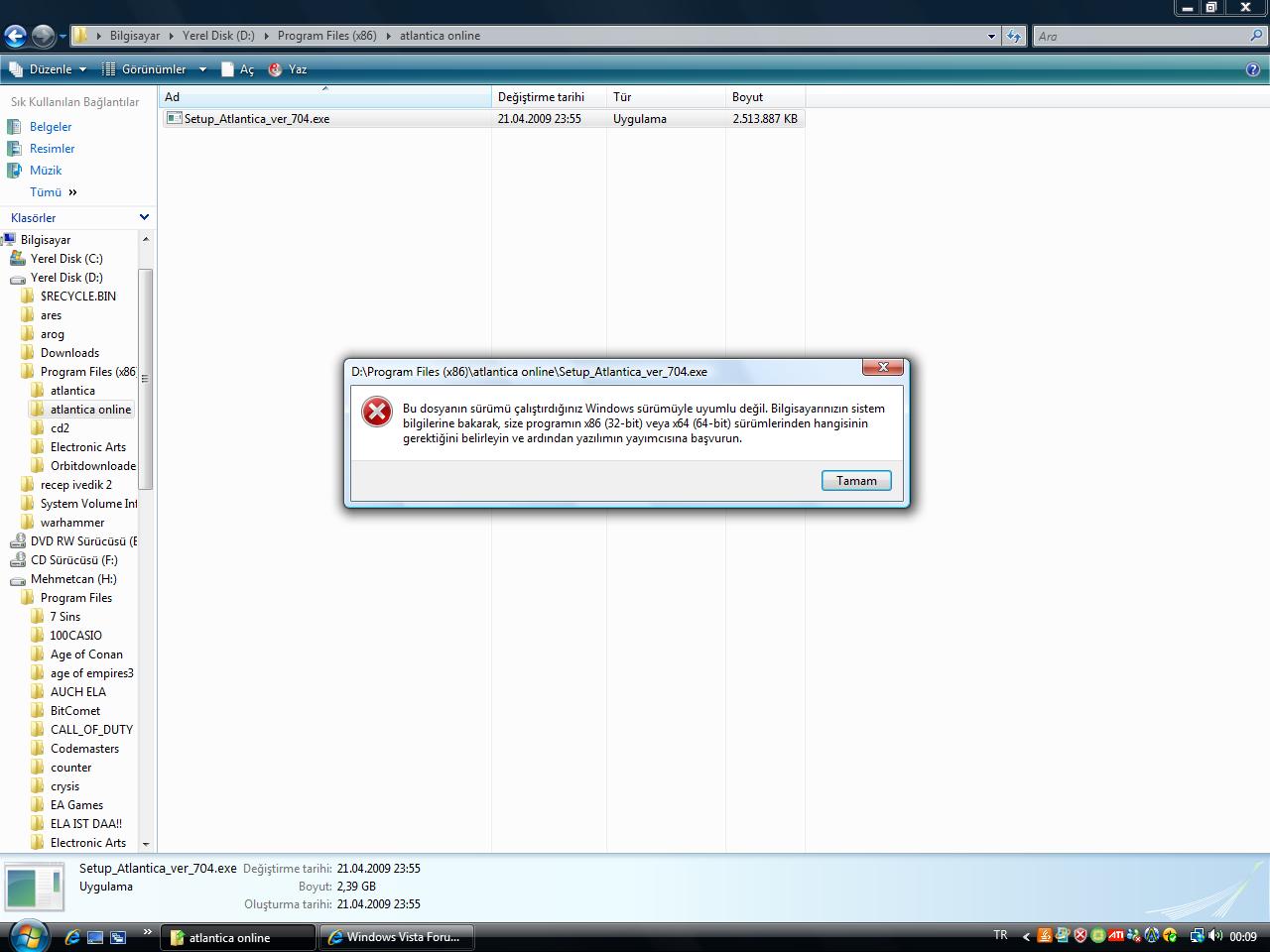
Task: Select the Mehmetcan (H:) drive
Action: (73, 579)
